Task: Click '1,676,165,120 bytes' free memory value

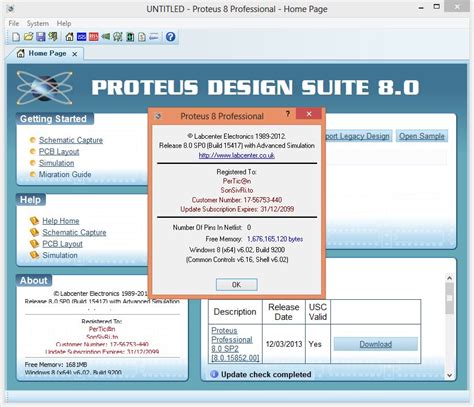Action: click(x=275, y=239)
